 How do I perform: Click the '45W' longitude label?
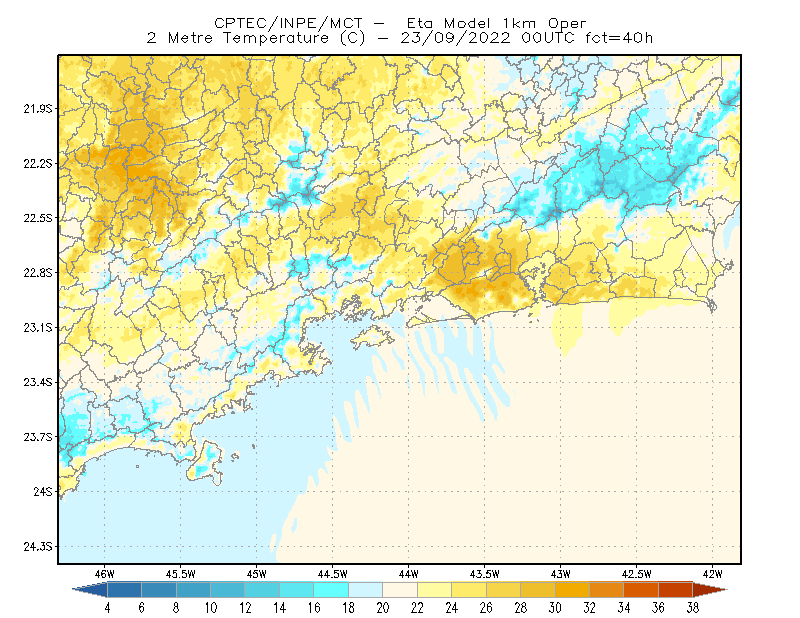point(257,574)
